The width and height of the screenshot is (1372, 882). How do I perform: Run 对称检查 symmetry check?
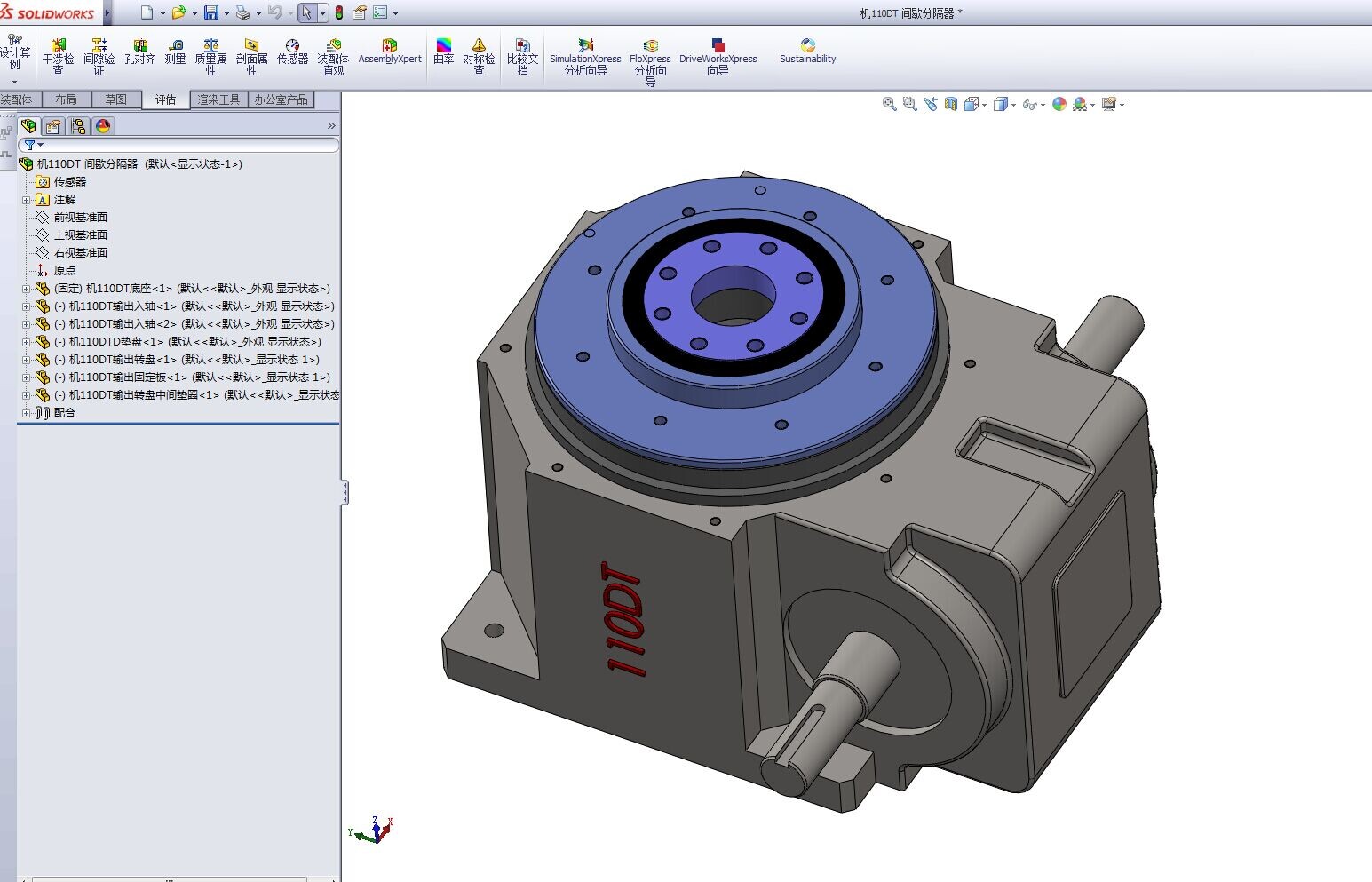(479, 57)
